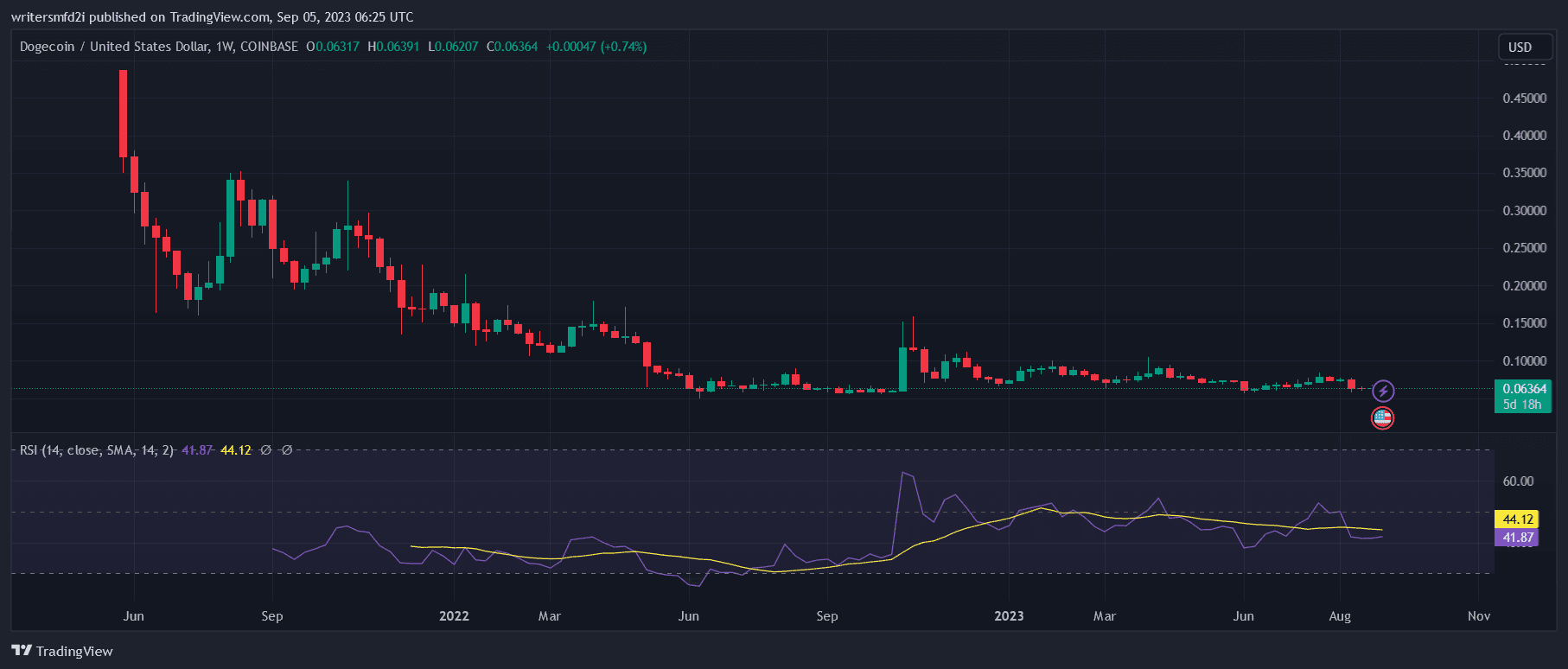The image size is (1568, 669).
Task: Click the purple lightning bolt event icon
Action: [x=1383, y=391]
